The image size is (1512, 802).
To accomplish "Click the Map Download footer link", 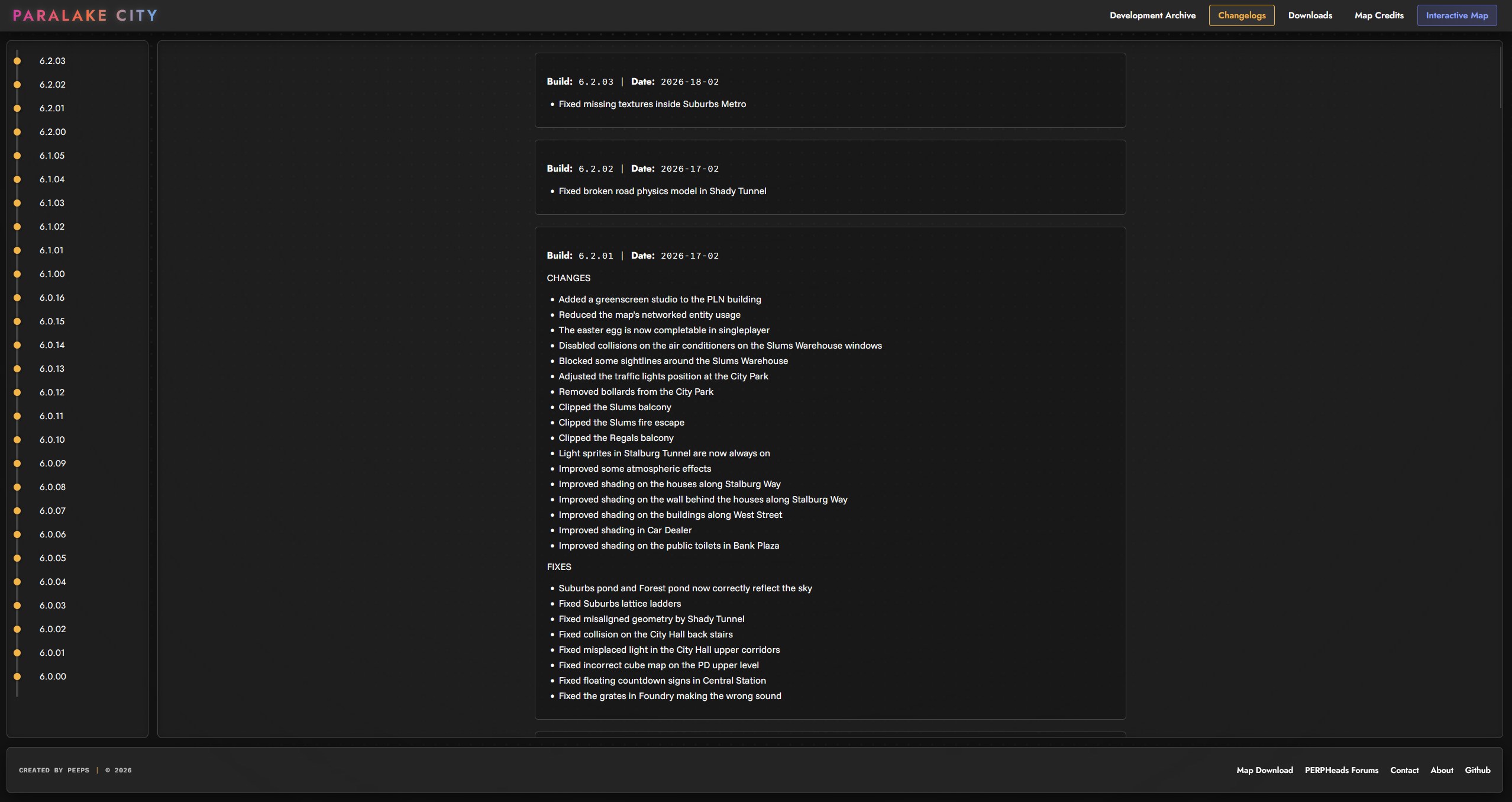I will (x=1264, y=770).
